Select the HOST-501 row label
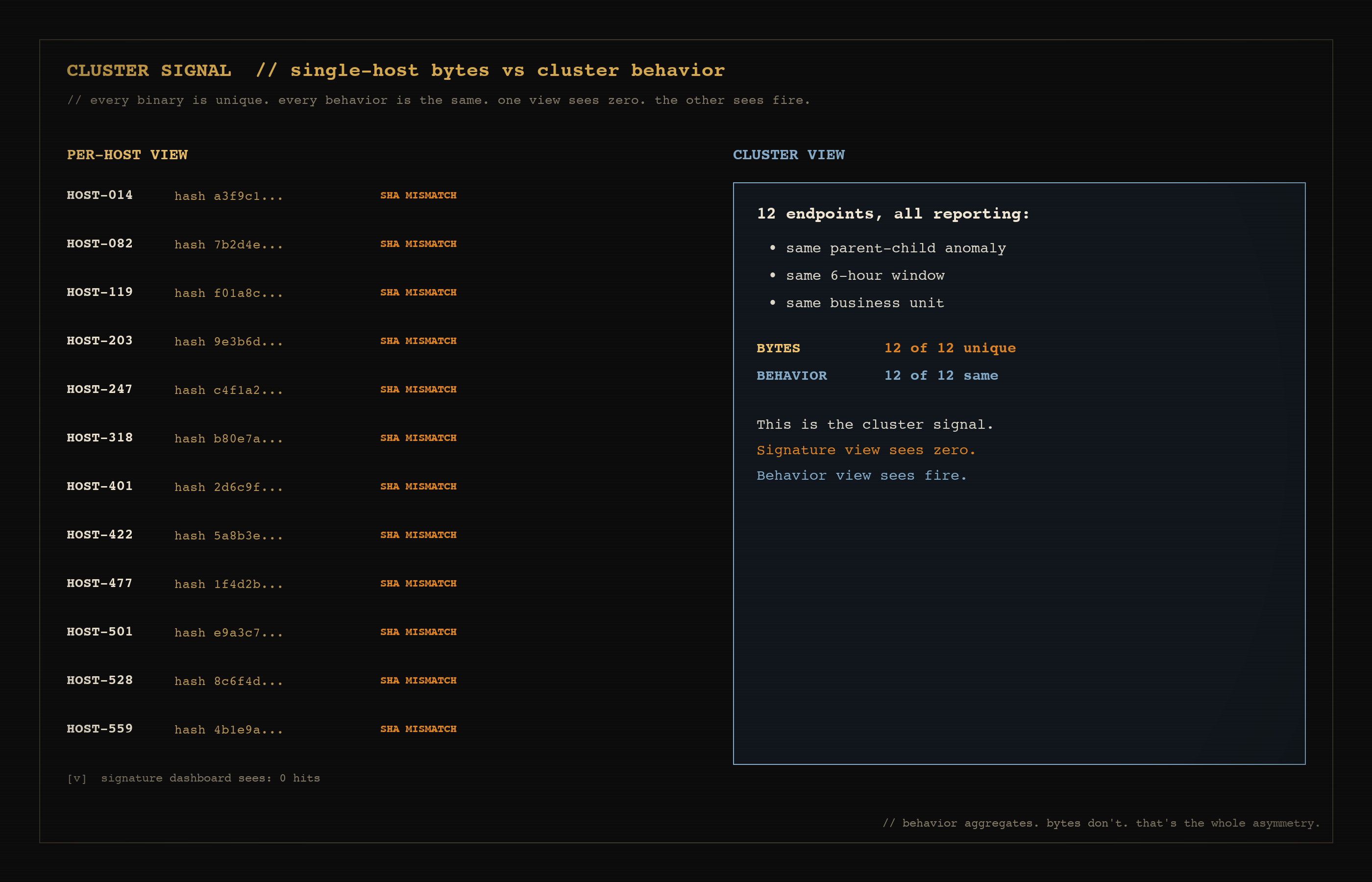This screenshot has height=882, width=1372. 99,632
